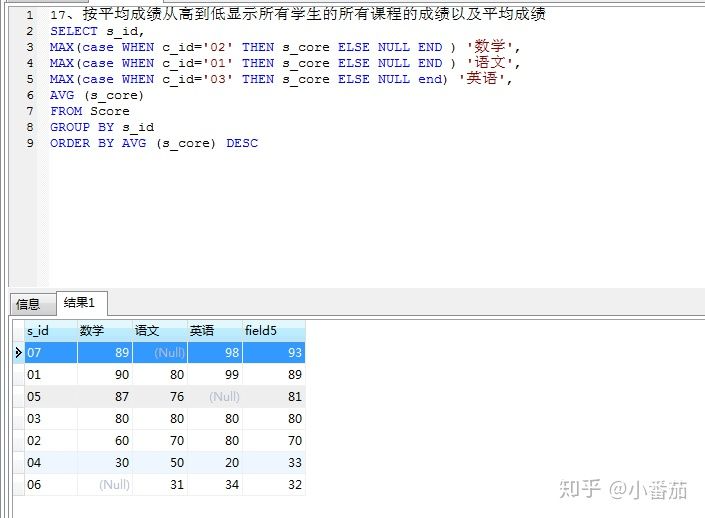This screenshot has height=518, width=705.
Task: Click 数学 value 30 in row 04
Action: pos(105,463)
